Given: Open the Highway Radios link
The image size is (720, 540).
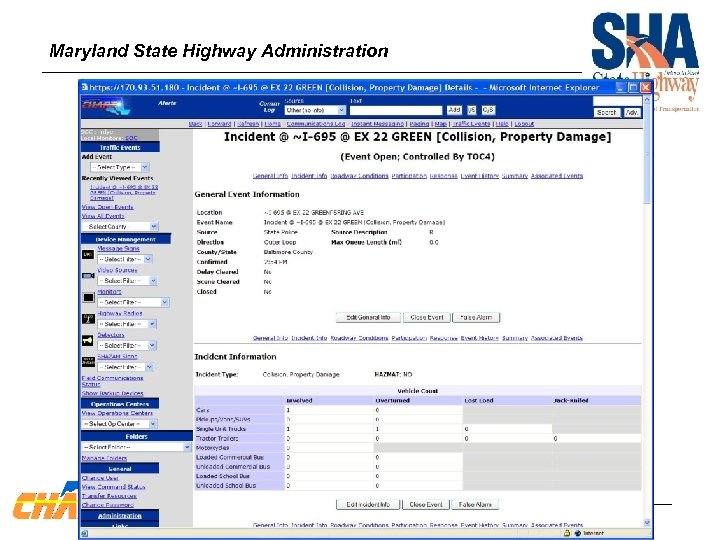Looking at the screenshot, I should click(120, 313).
